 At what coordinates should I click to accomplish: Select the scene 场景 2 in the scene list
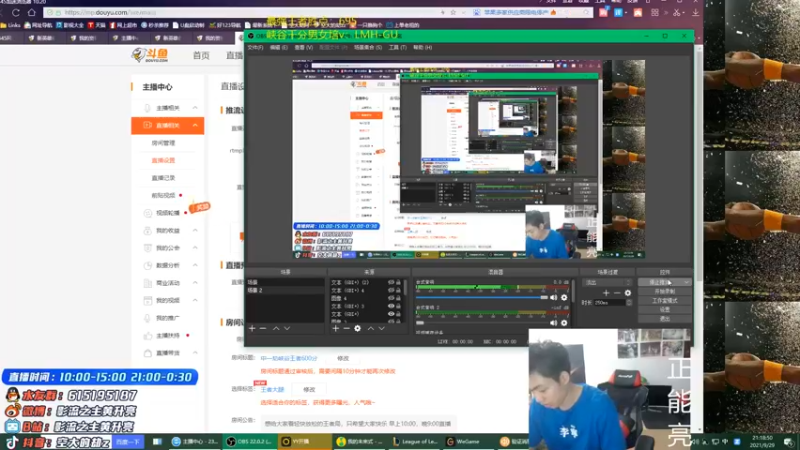tap(285, 290)
